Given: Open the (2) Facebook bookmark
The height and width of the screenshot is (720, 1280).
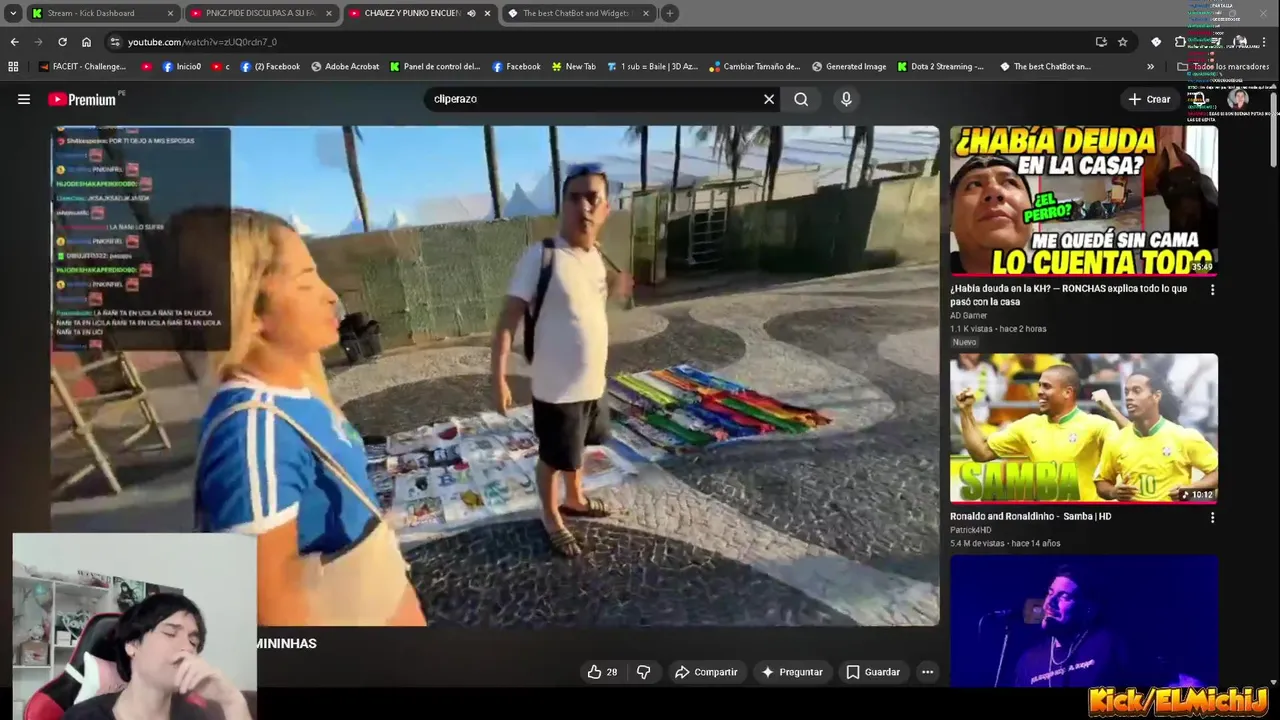Looking at the screenshot, I should (270, 66).
